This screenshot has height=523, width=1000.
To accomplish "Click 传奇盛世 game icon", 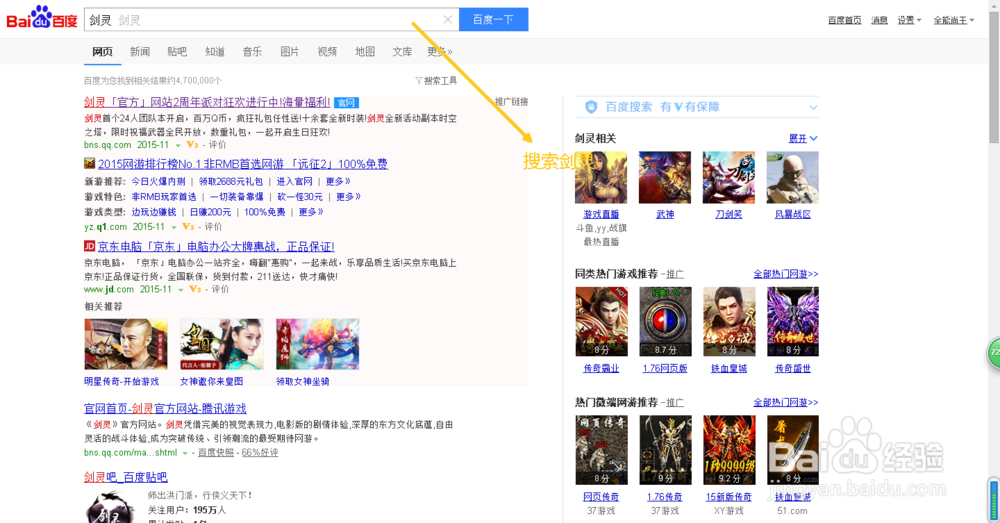I will click(x=792, y=321).
